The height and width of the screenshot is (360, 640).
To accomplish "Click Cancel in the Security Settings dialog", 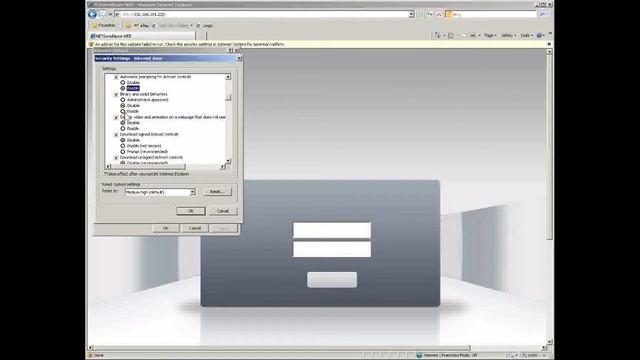I will coord(223,211).
